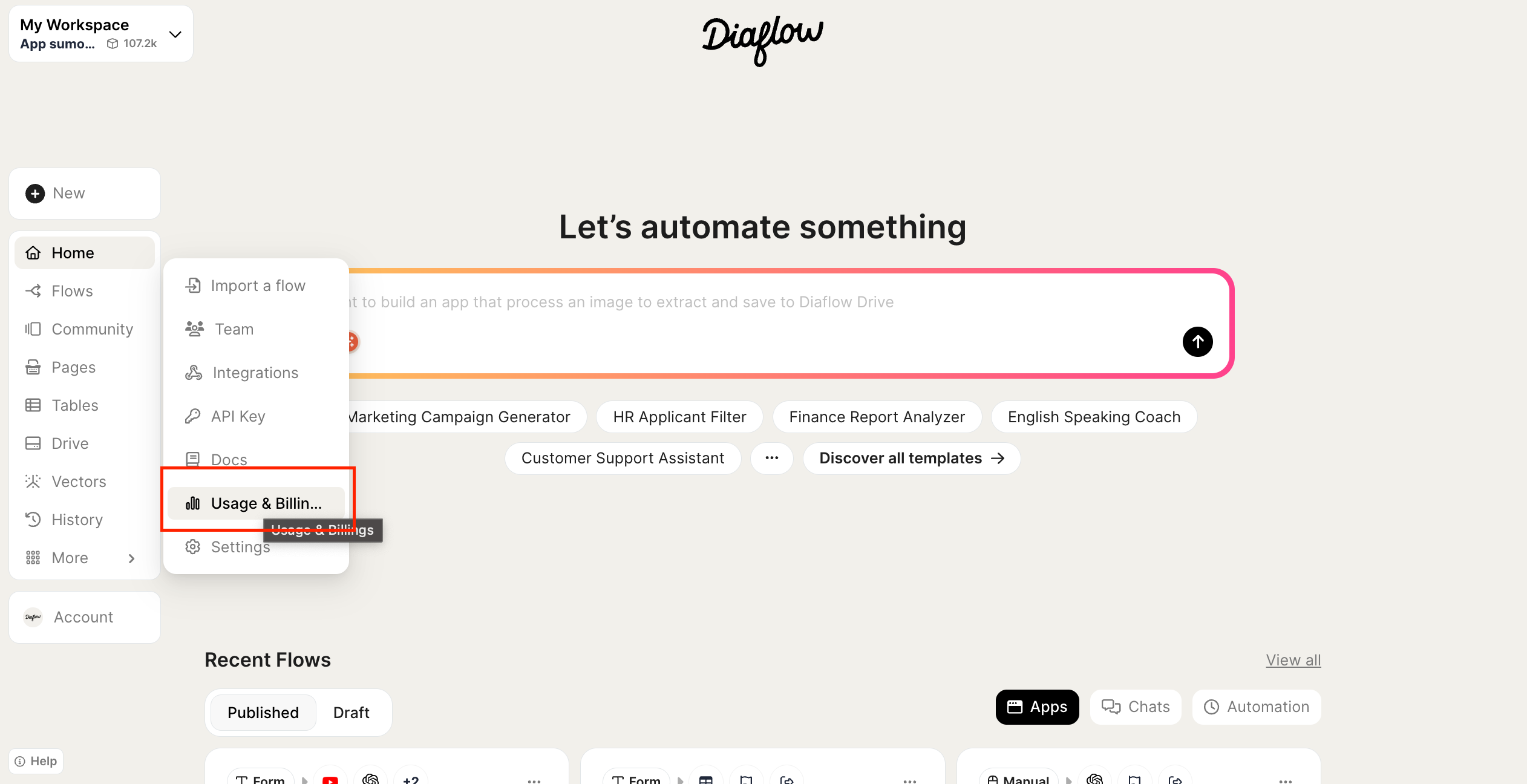The image size is (1527, 784).
Task: Open the Drive section
Action: point(70,443)
